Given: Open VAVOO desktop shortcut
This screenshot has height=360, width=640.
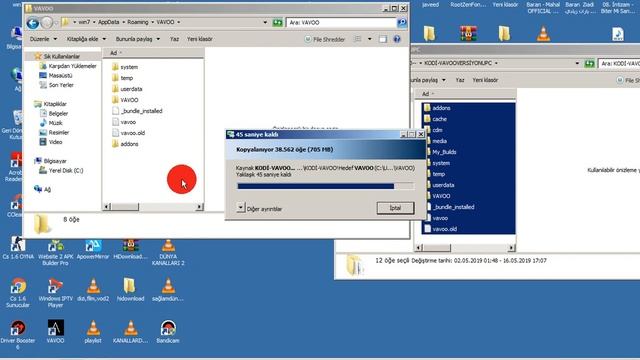Looking at the screenshot, I should [x=55, y=331].
